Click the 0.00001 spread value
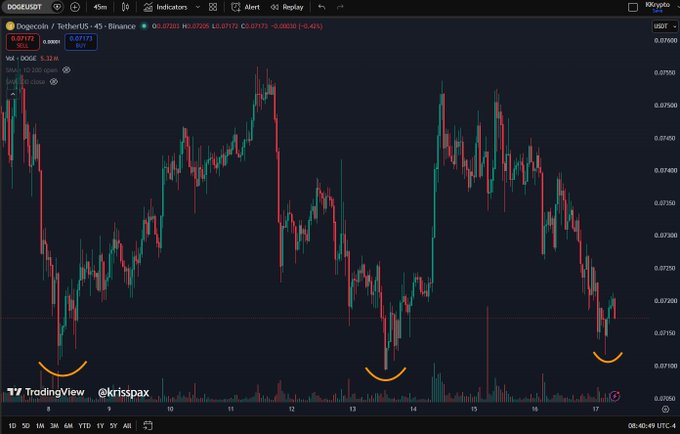The height and width of the screenshot is (434, 680). [52, 42]
